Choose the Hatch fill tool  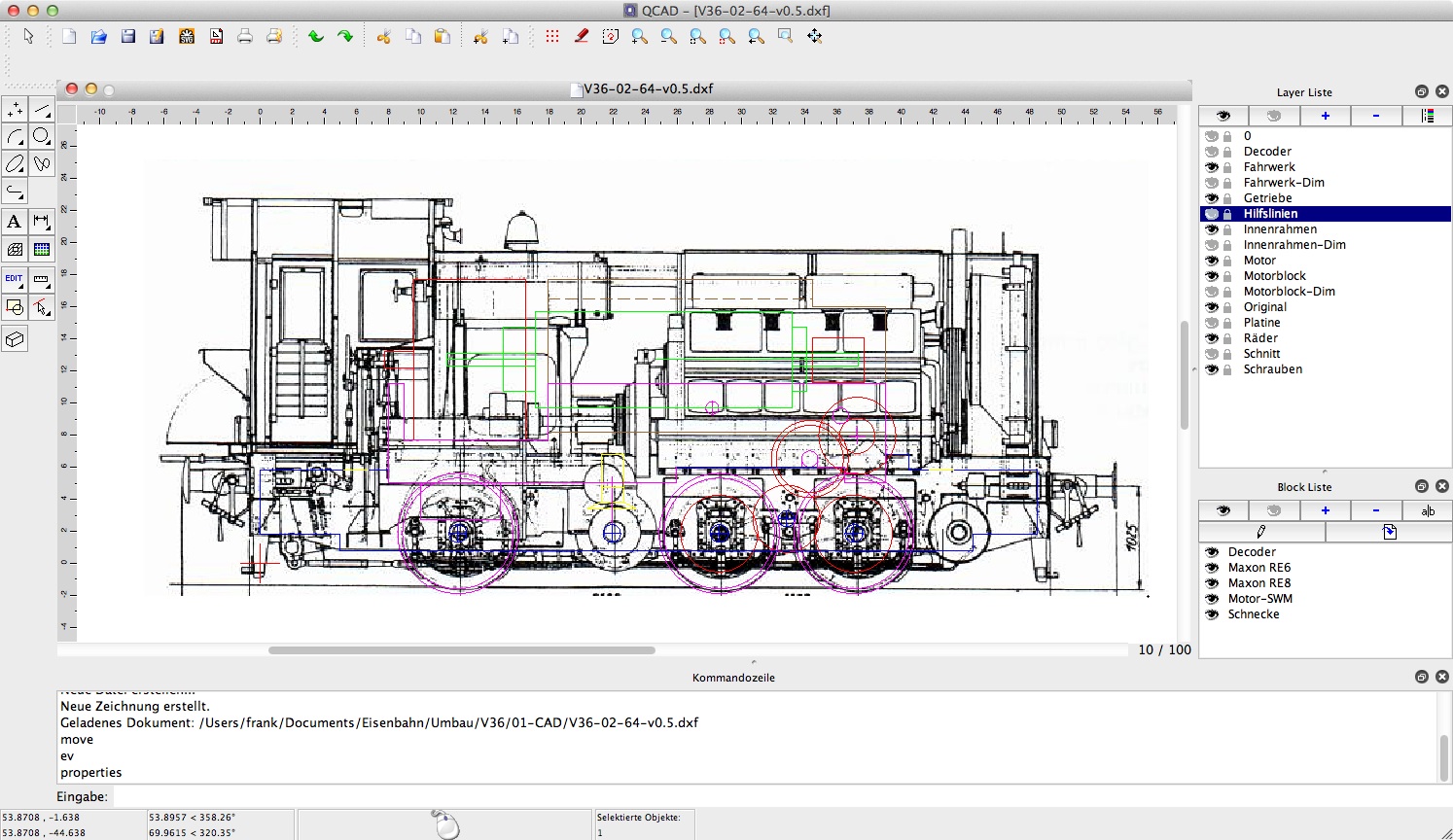point(15,250)
